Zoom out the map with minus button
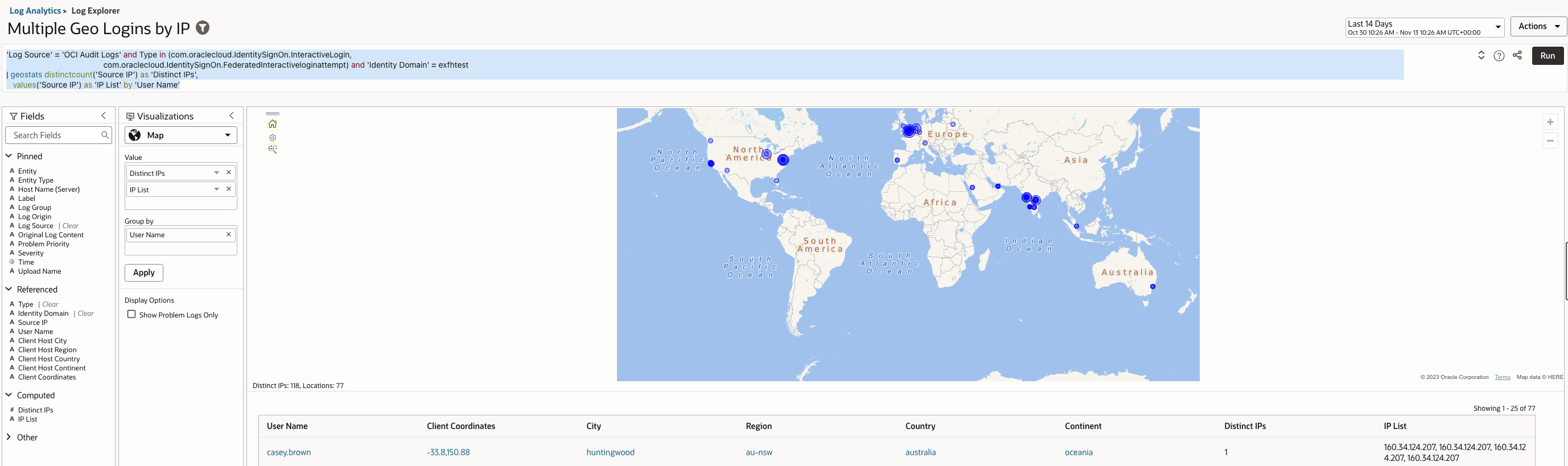The width and height of the screenshot is (1568, 466). pos(1550,141)
